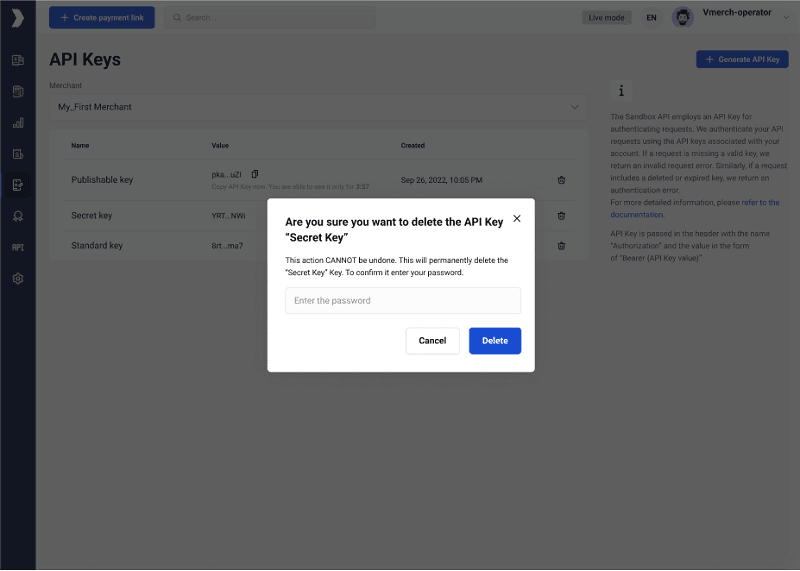
Task: Click the Generate API Key button
Action: pyautogui.click(x=742, y=59)
